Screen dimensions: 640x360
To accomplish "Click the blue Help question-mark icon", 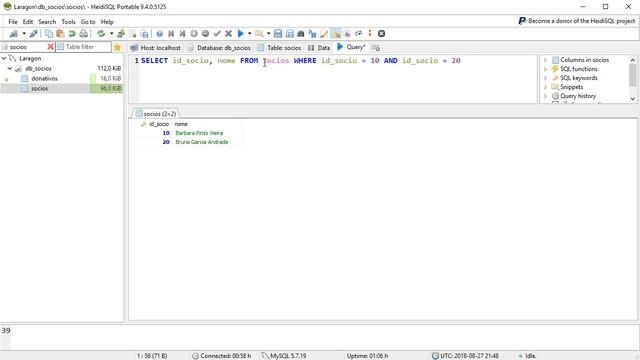I will (159, 34).
